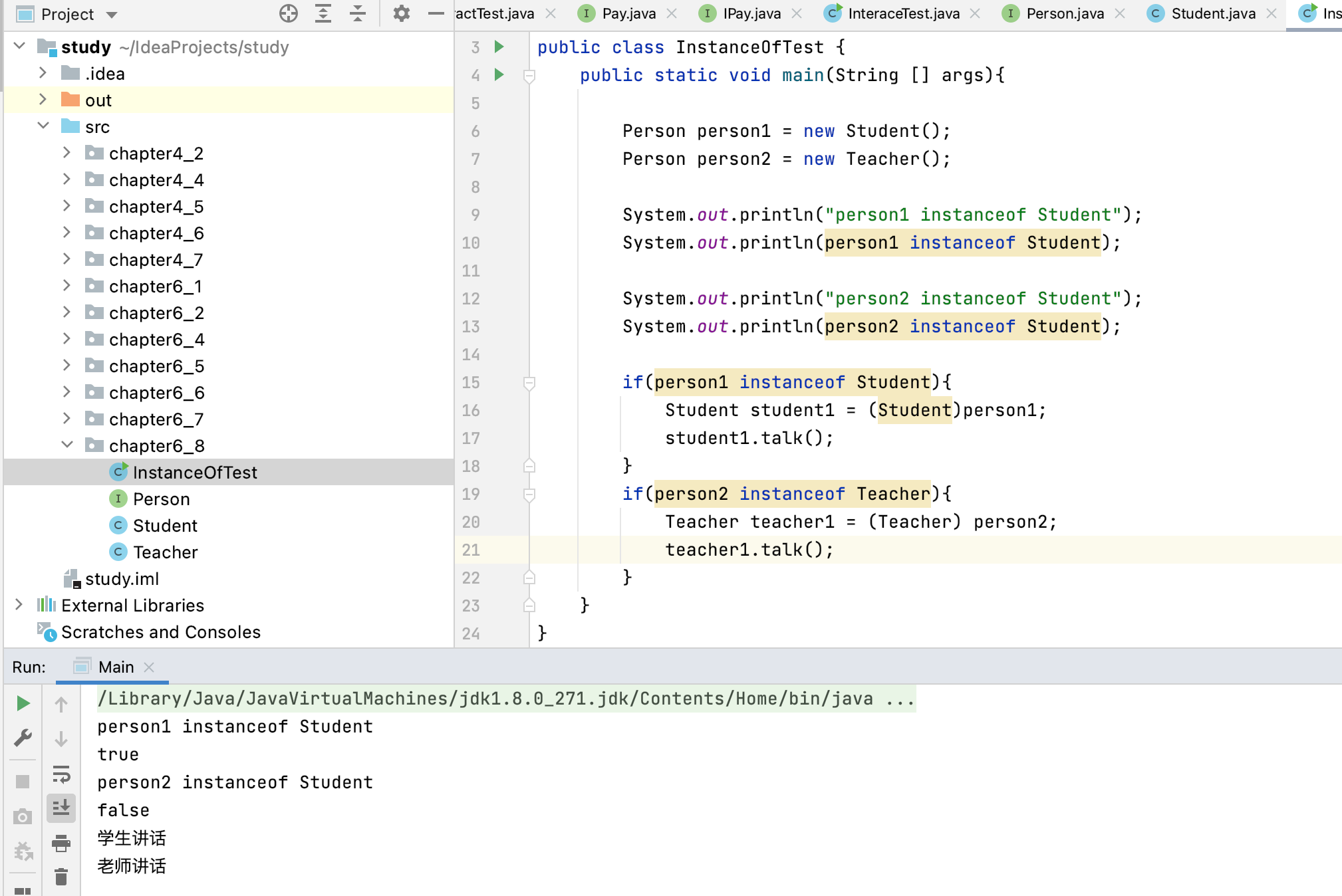Click the Stop process square icon

[23, 782]
